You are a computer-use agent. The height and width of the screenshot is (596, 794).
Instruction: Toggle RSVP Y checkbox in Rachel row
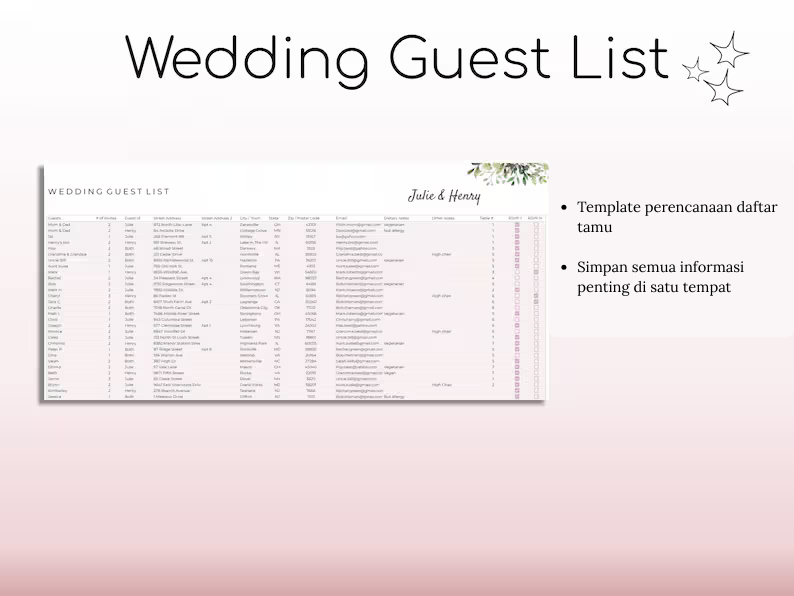[x=517, y=278]
